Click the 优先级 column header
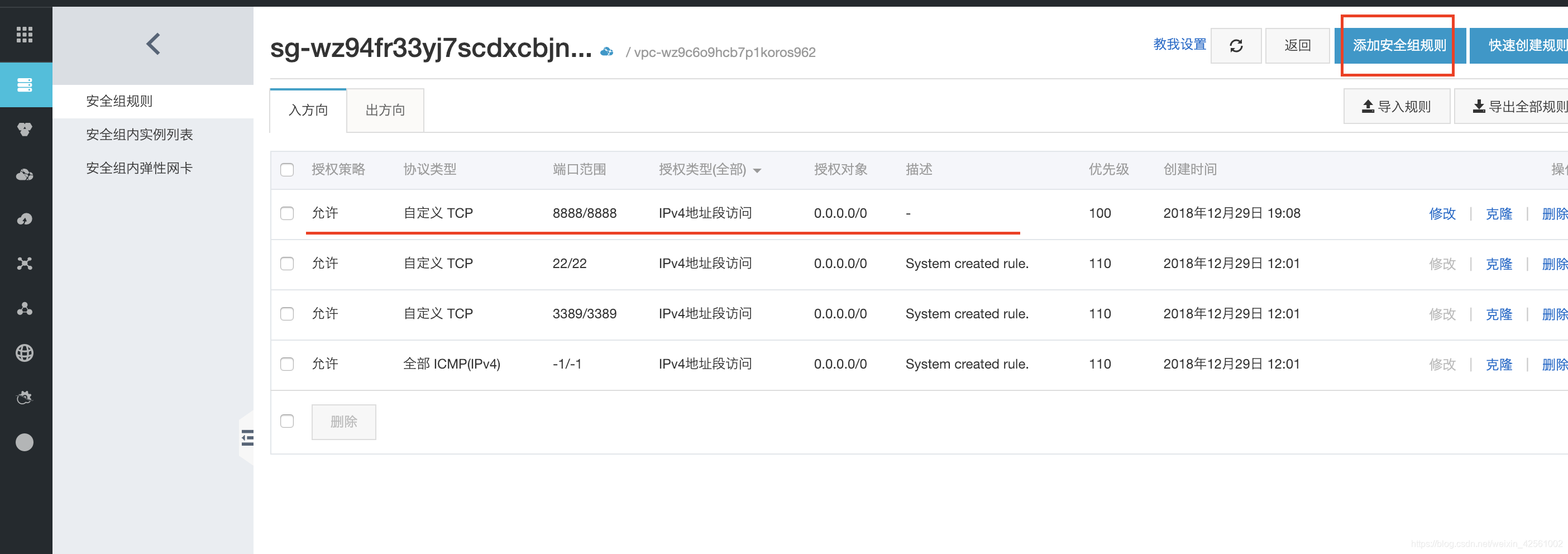1568x554 pixels. (1108, 169)
